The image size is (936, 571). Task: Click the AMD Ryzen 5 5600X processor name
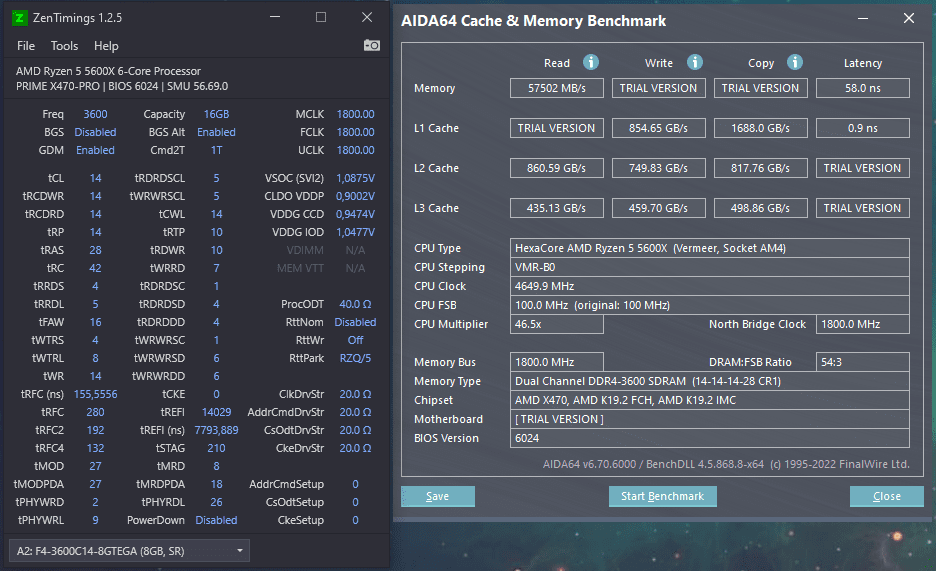coord(108,71)
